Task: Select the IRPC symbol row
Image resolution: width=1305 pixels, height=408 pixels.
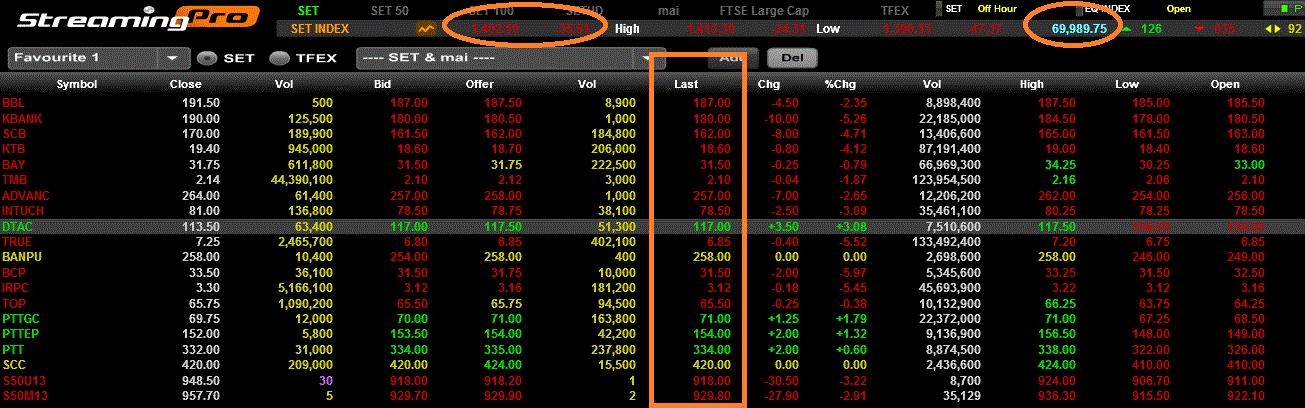Action: pyautogui.click(x=652, y=287)
